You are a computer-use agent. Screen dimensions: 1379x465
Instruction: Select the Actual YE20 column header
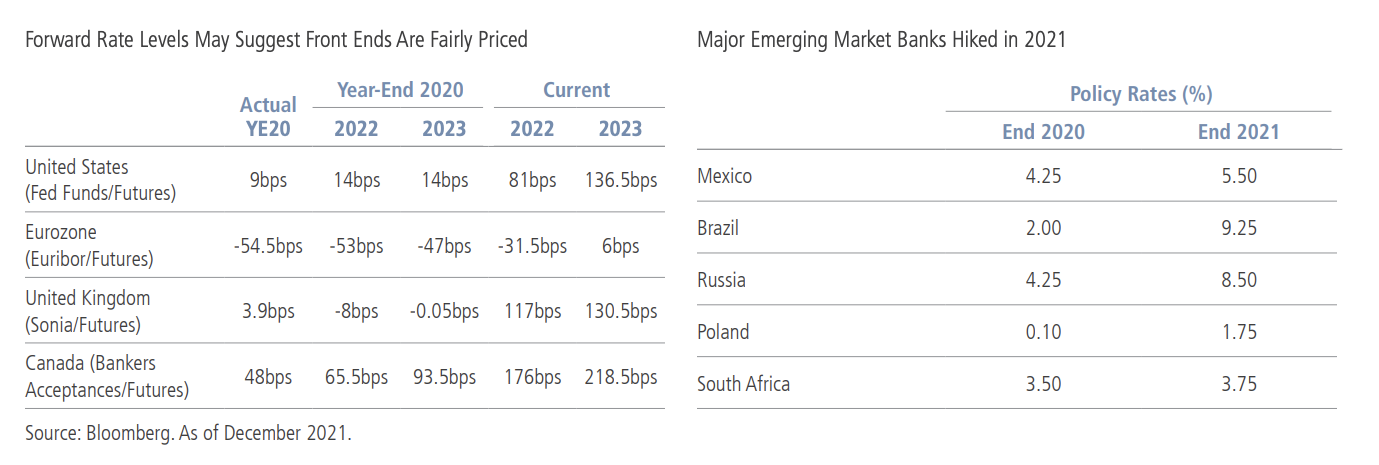click(x=269, y=117)
